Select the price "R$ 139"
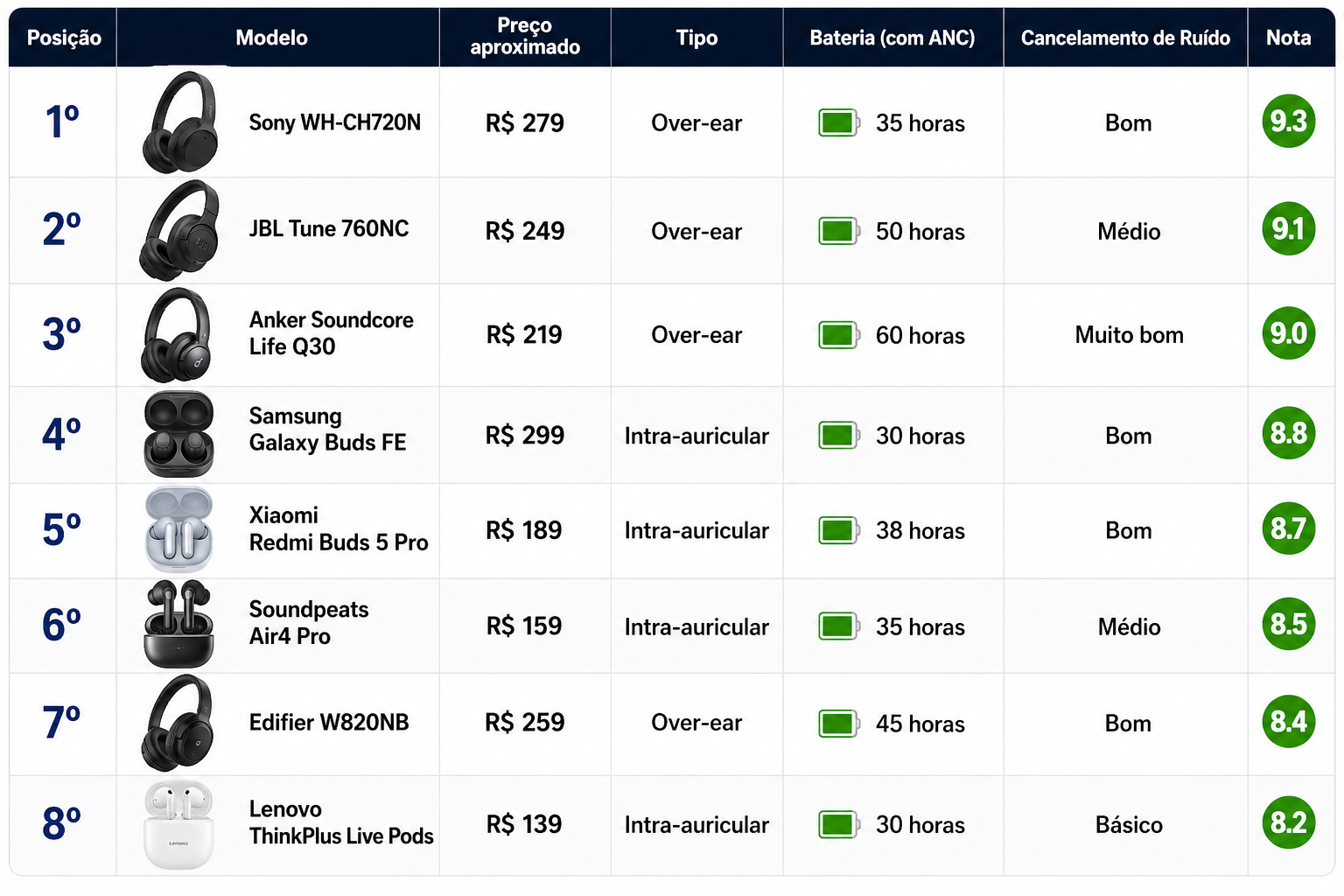This screenshot has width=1344, height=896. click(524, 824)
